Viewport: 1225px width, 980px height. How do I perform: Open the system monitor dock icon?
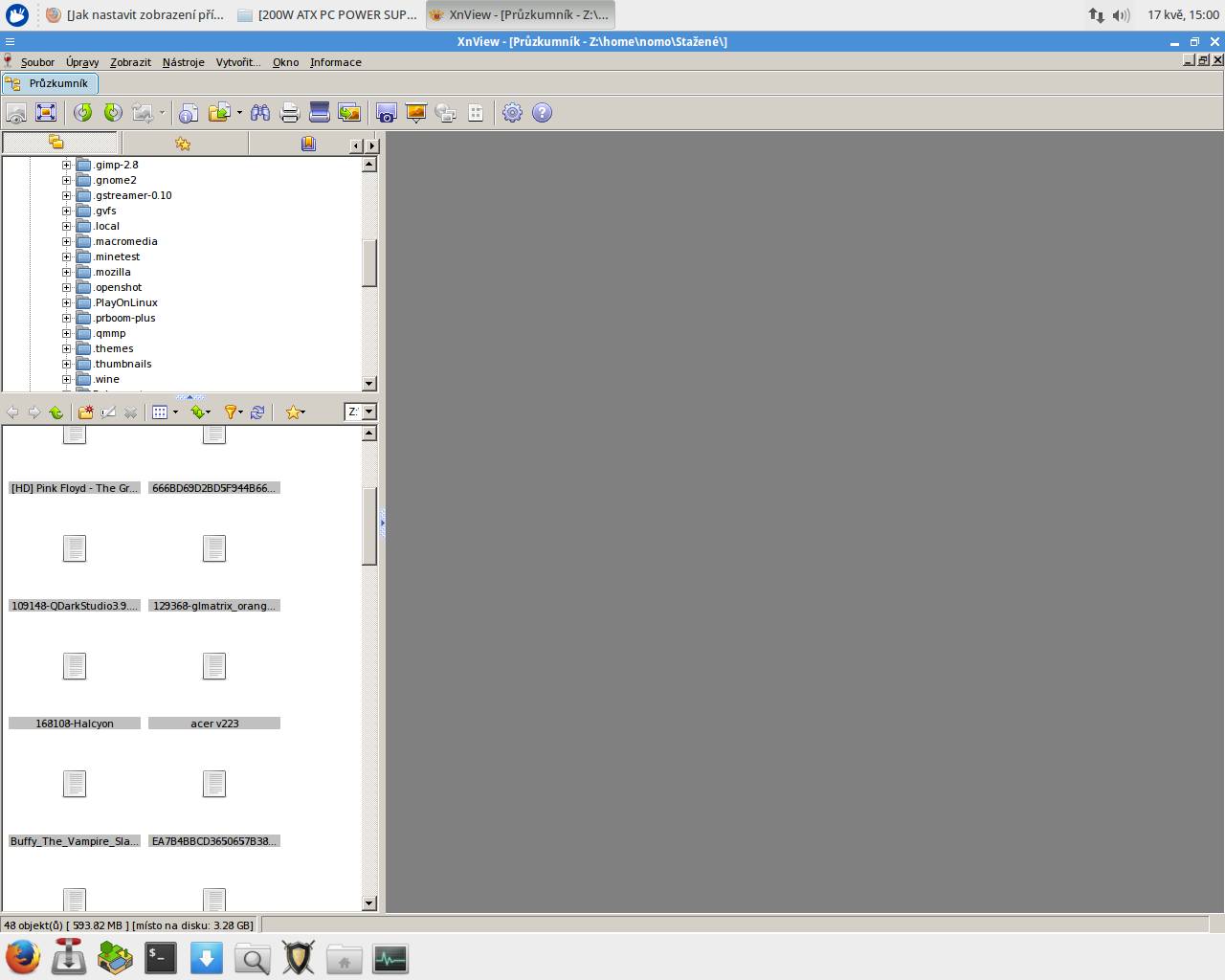tap(390, 958)
